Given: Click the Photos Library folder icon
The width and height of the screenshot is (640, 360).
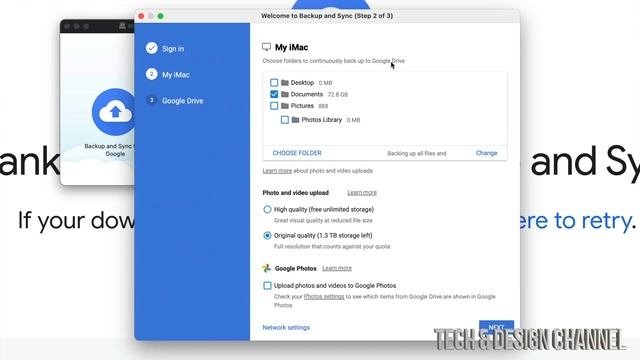Looking at the screenshot, I should click(296, 120).
